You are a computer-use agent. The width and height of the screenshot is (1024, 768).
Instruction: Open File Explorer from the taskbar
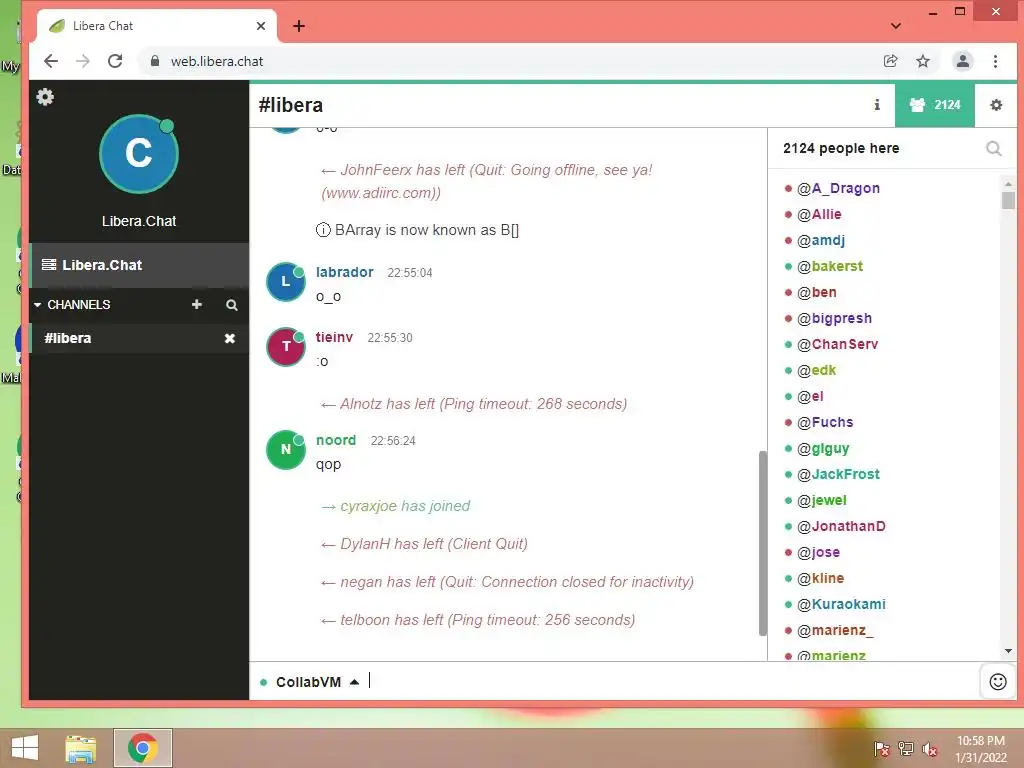point(81,748)
